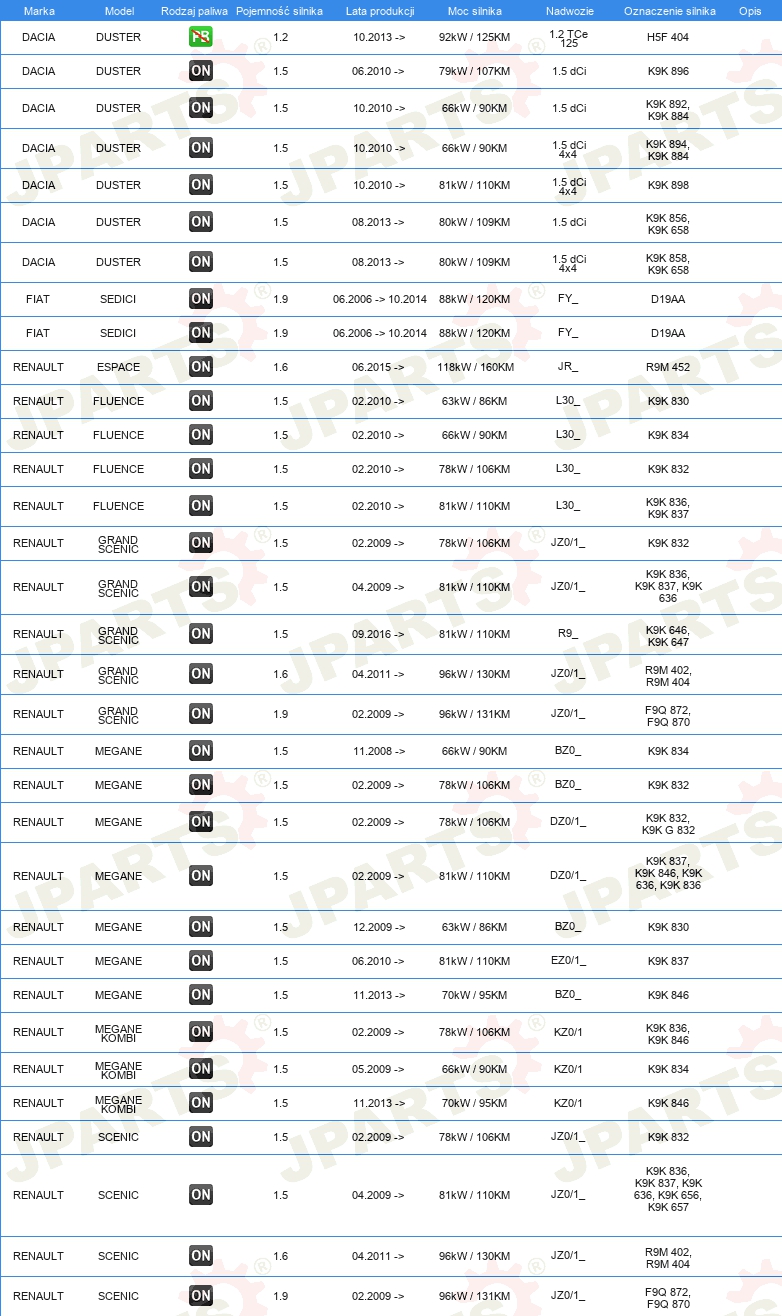
Task: Click the Opis column header
Action: tap(749, 11)
